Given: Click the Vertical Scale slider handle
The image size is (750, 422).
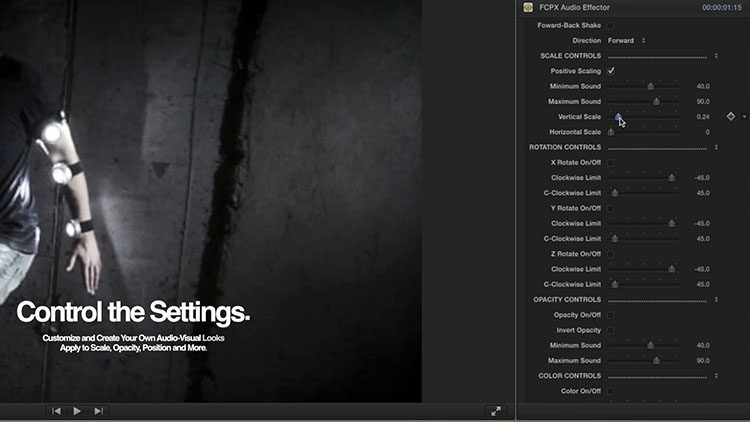Looking at the screenshot, I should click(618, 117).
